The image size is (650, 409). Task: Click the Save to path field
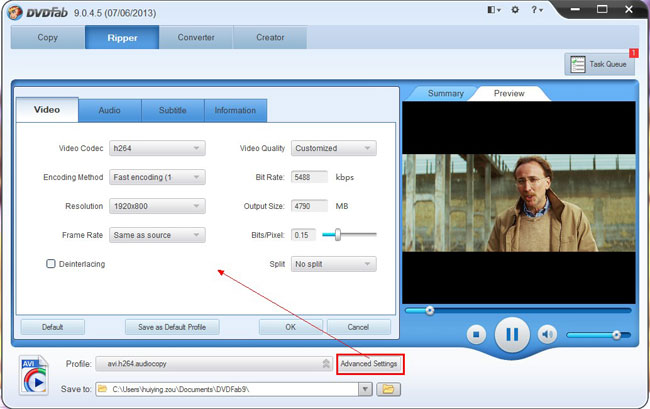(227, 389)
